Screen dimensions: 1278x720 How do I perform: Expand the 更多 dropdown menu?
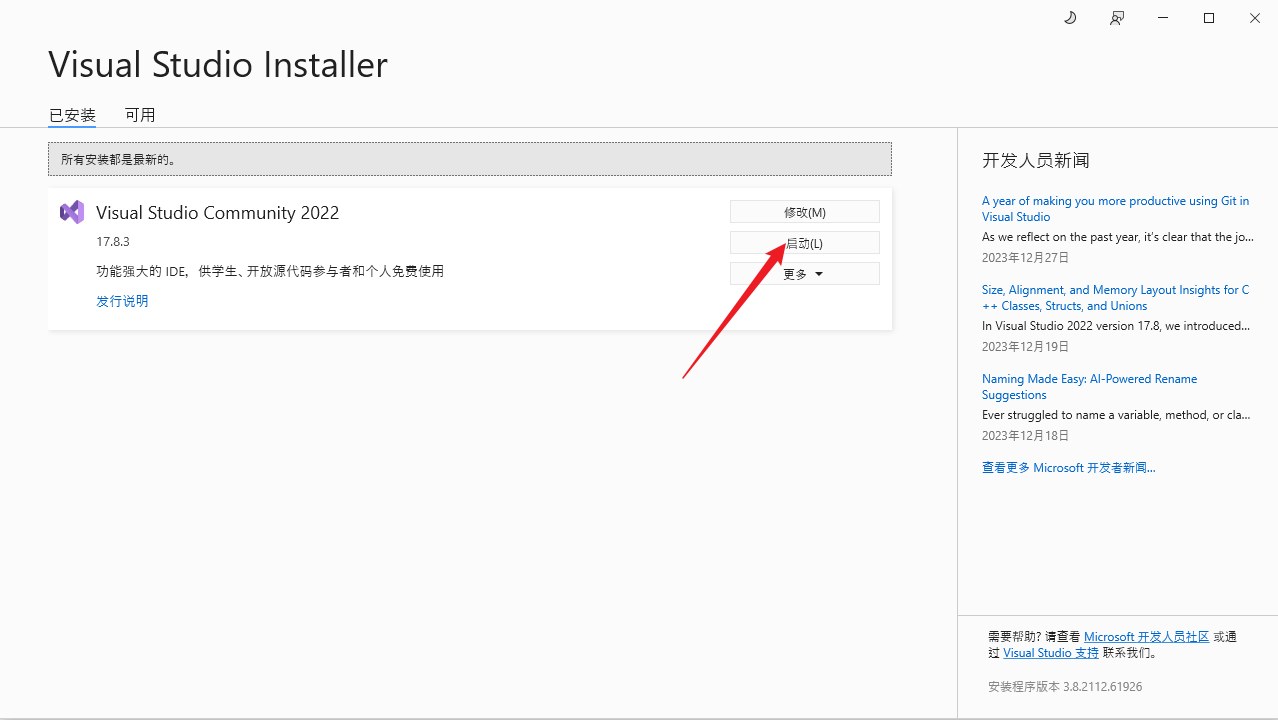pos(804,274)
